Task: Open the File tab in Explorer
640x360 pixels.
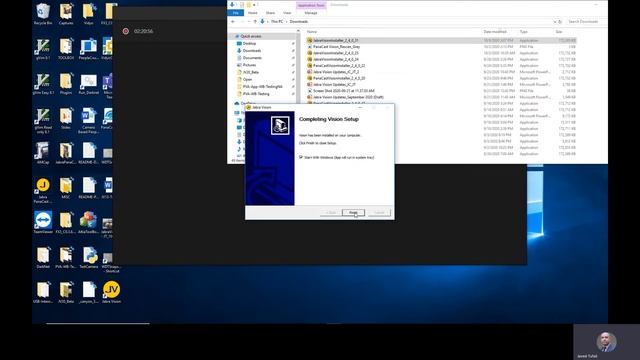Action: coord(236,13)
